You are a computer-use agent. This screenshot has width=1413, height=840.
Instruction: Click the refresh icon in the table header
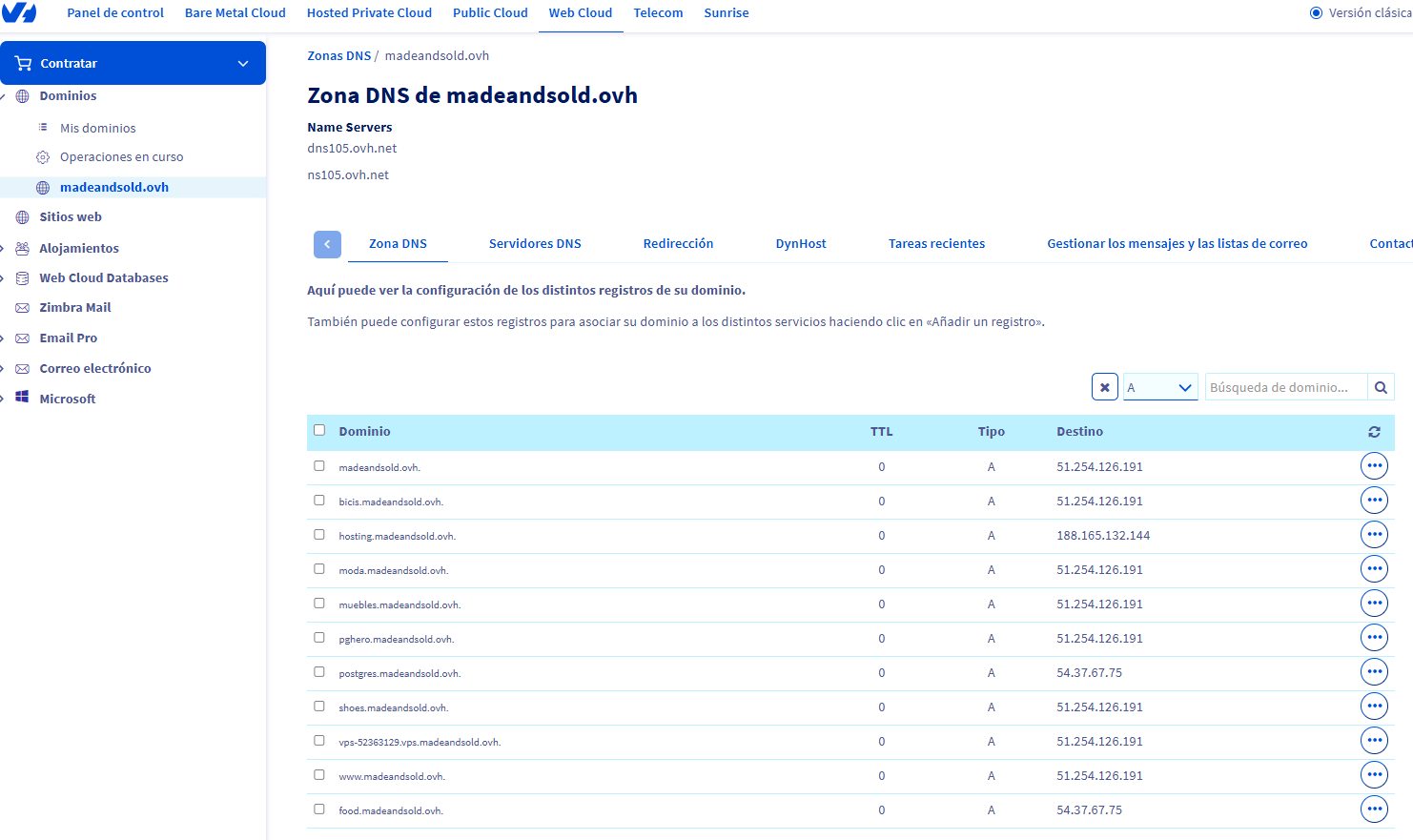tap(1374, 432)
